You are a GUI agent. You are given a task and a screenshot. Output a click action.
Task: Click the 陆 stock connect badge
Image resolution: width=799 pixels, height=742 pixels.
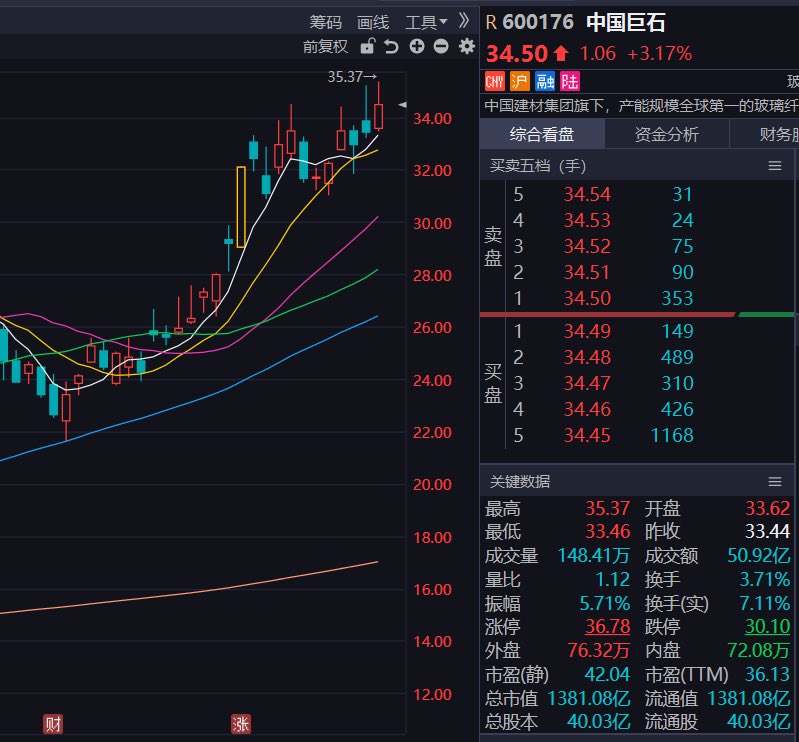click(x=570, y=82)
